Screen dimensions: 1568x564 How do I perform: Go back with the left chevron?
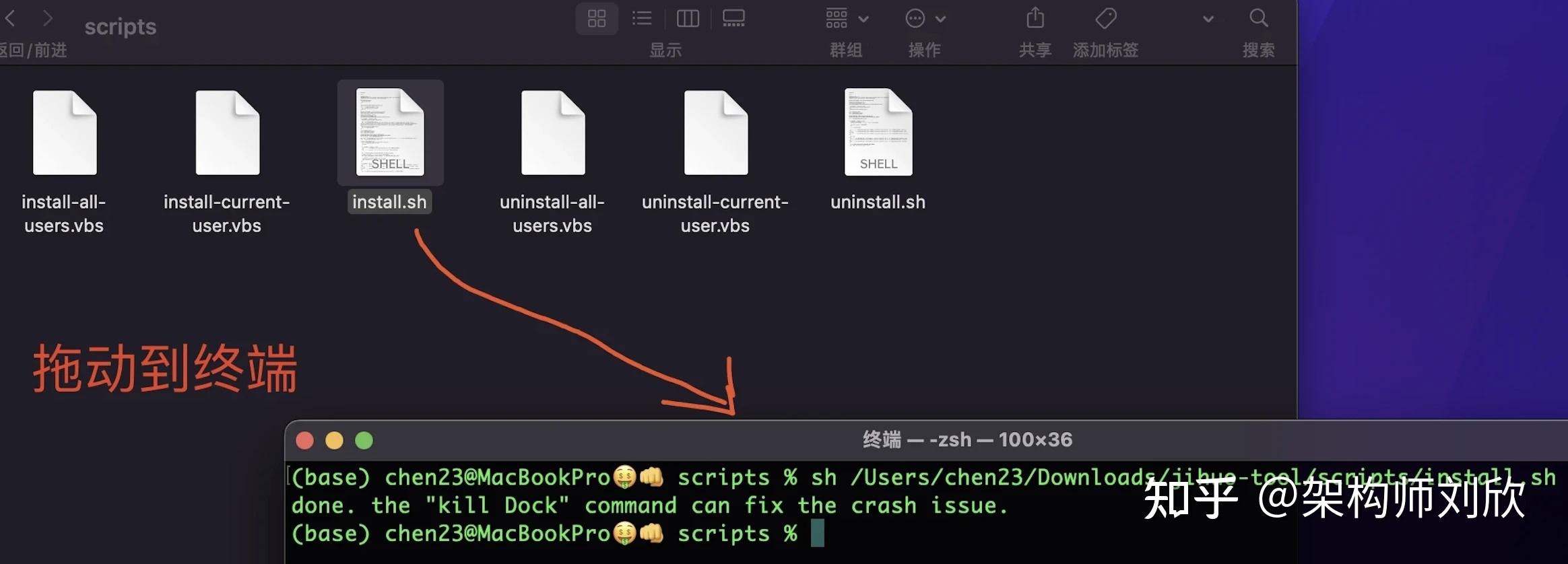[11, 18]
